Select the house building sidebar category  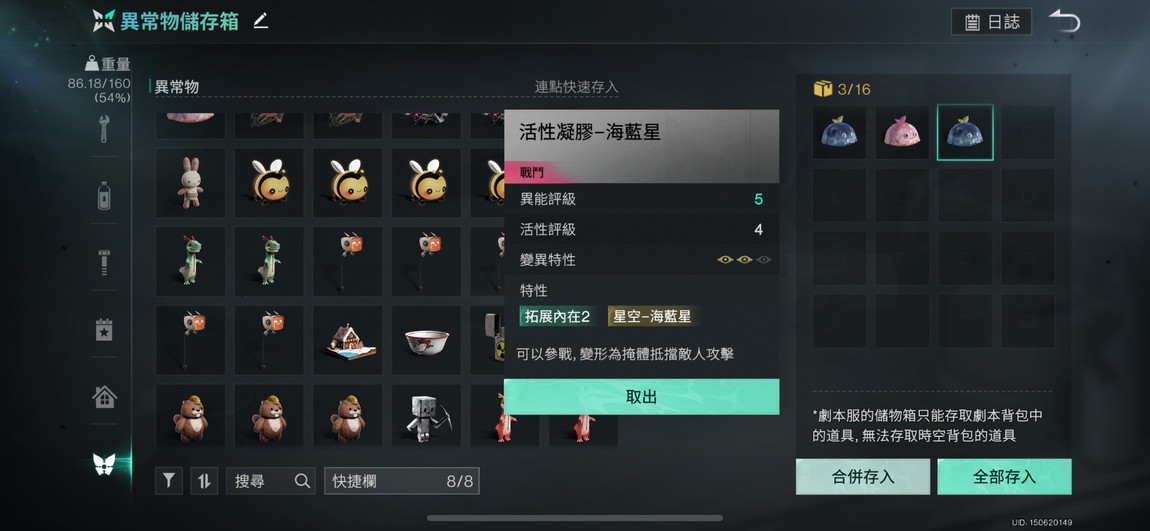pos(104,397)
